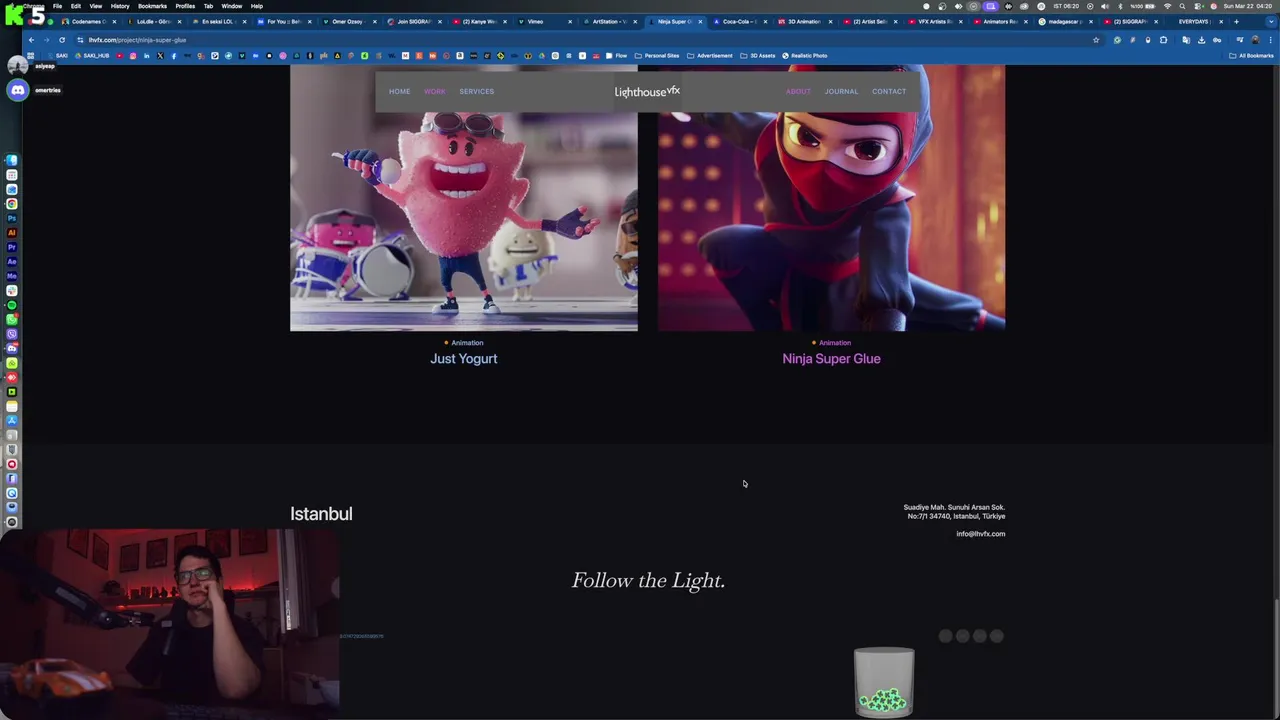Click the browser back arrow
This screenshot has height=720, width=1280.
31,40
